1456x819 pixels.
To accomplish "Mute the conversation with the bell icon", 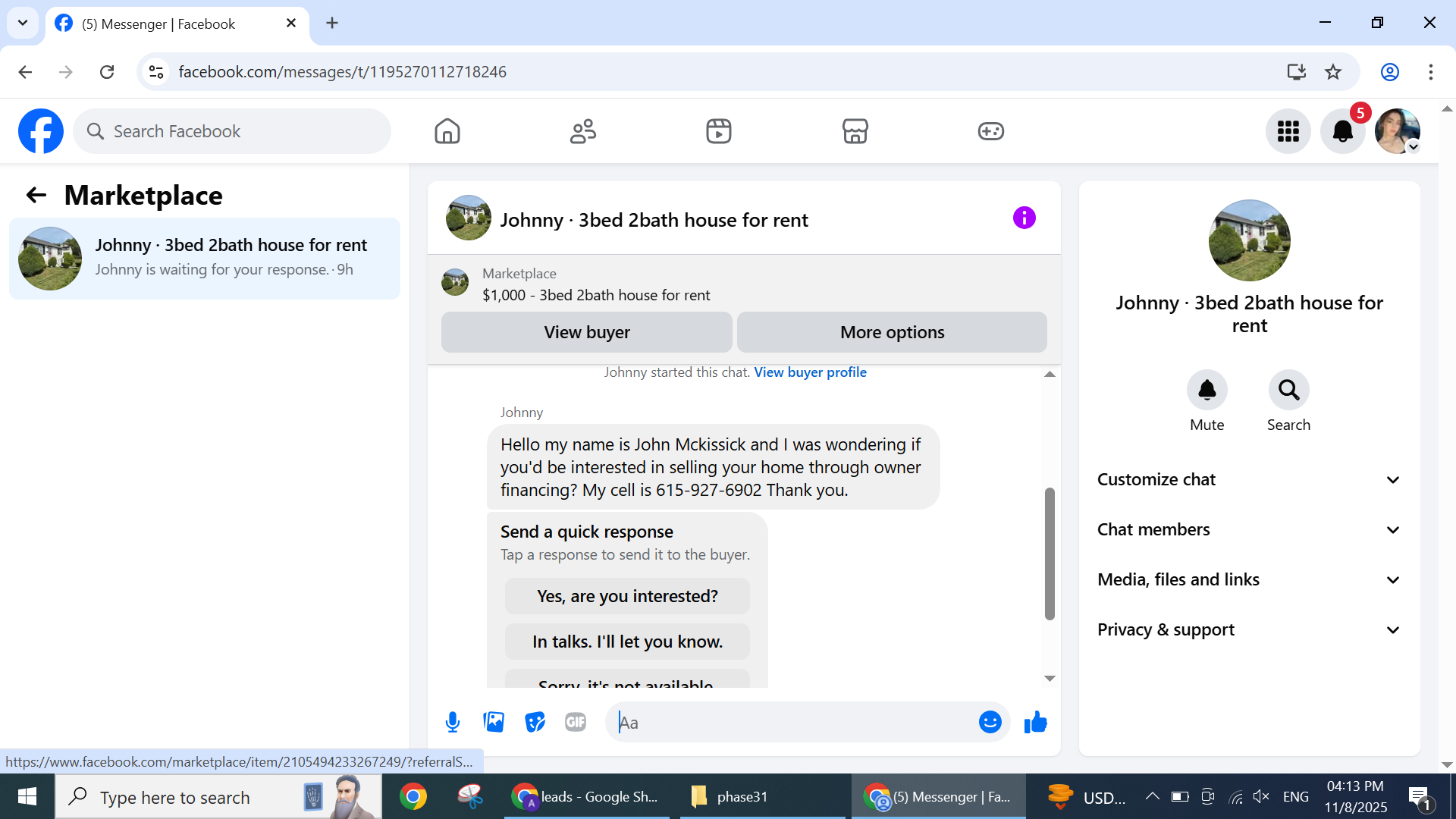I will tap(1207, 390).
